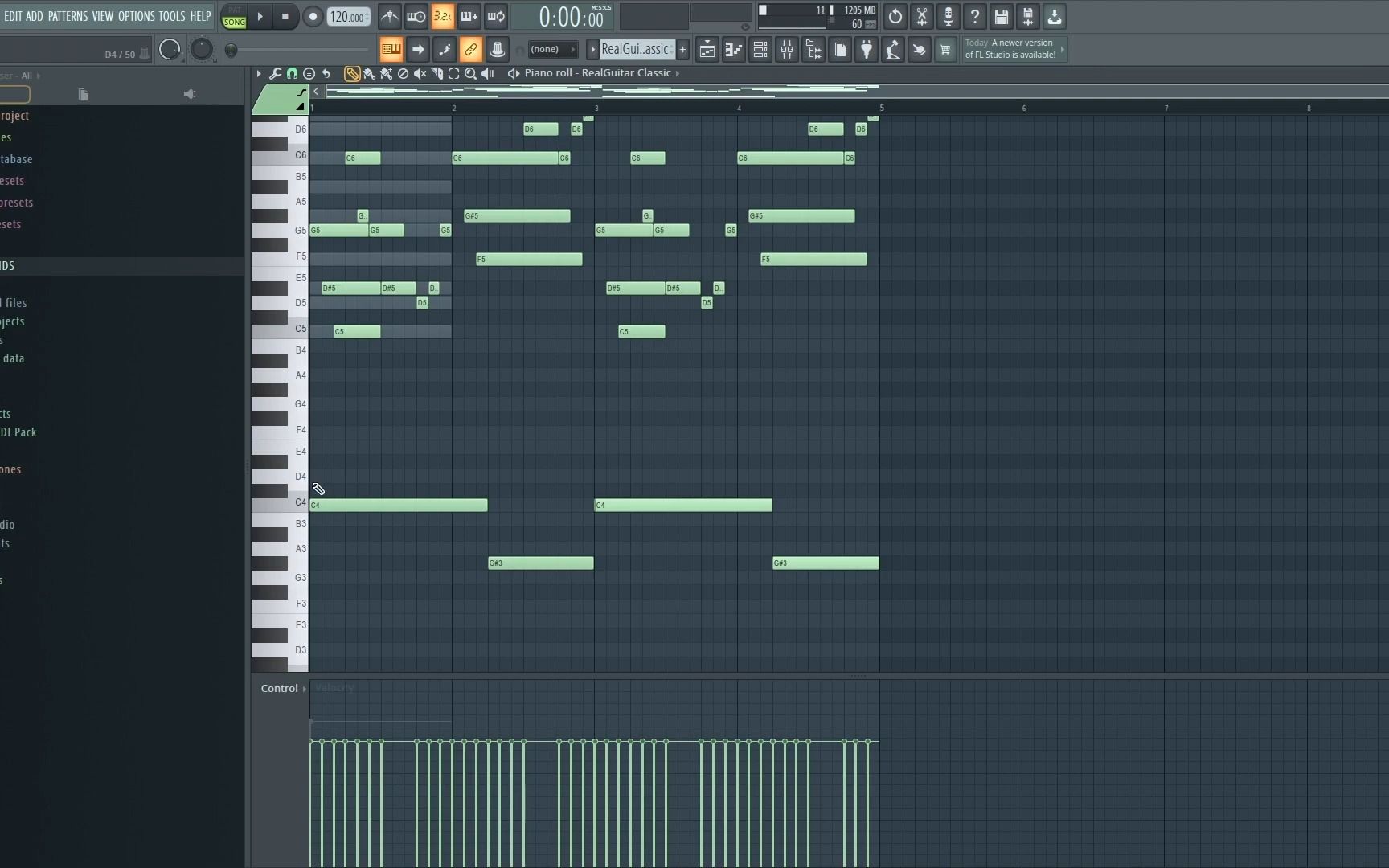
Task: Open the Control event type selector
Action: (283, 689)
